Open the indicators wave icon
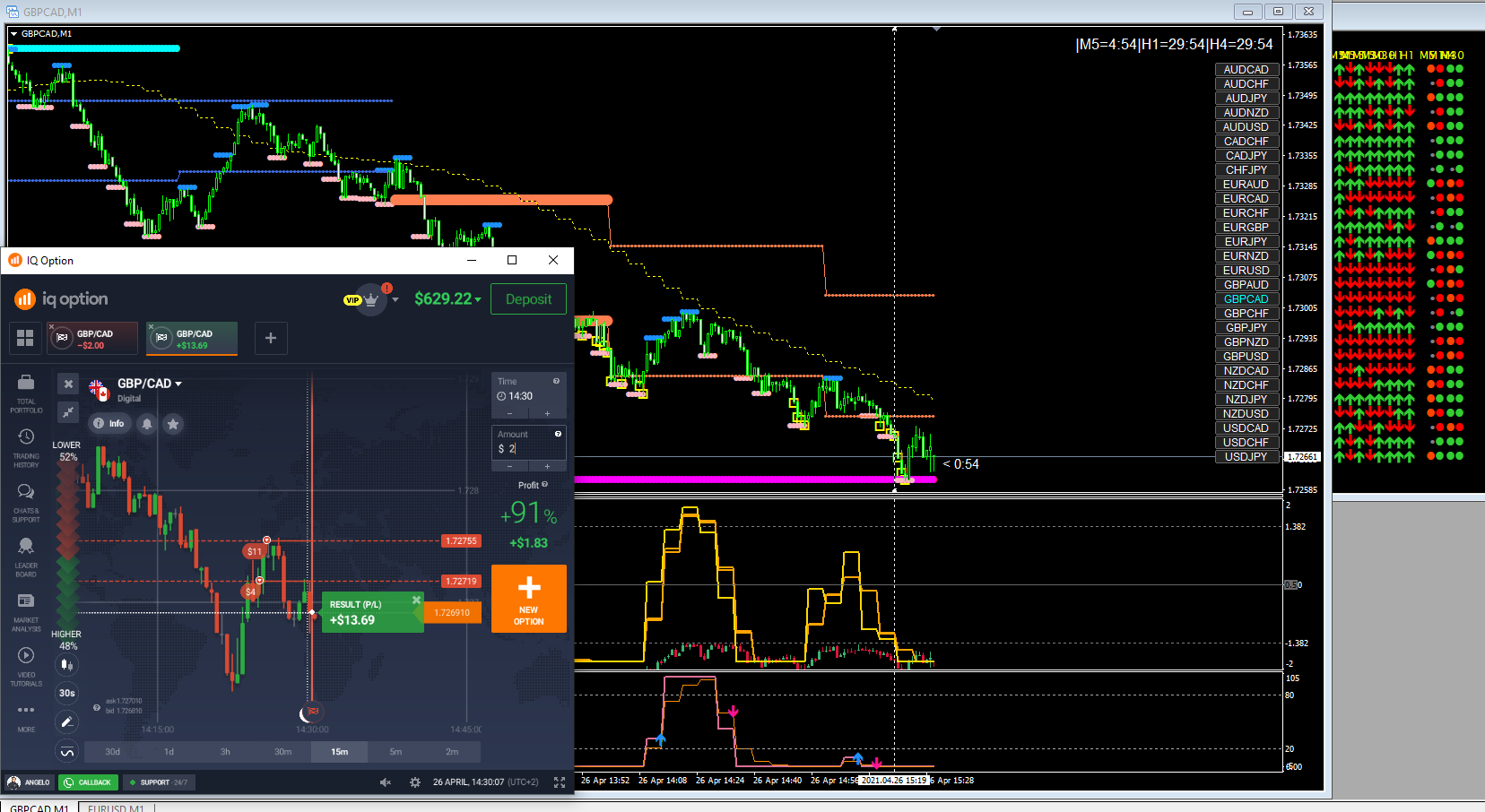 coord(66,751)
